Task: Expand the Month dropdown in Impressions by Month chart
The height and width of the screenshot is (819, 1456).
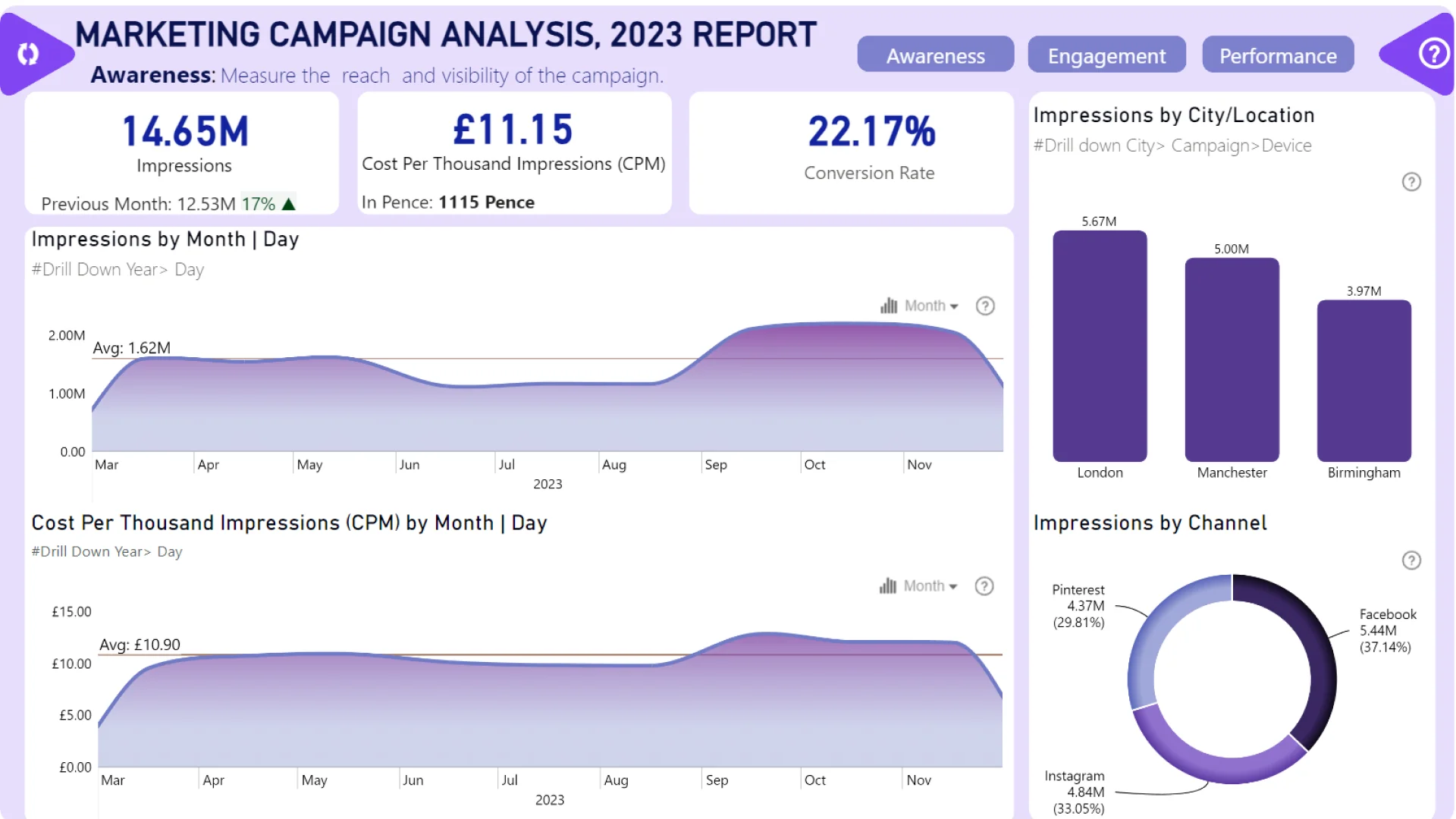Action: click(932, 306)
